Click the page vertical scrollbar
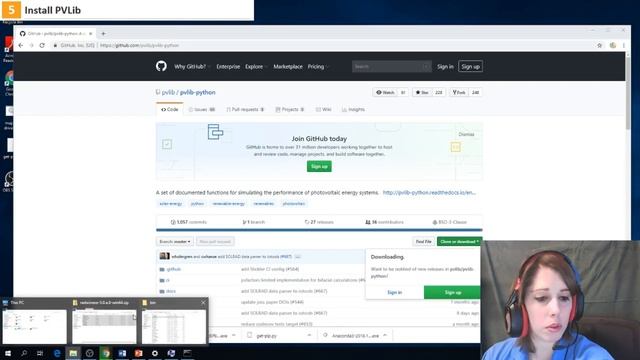640x360 pixels. [x=628, y=94]
